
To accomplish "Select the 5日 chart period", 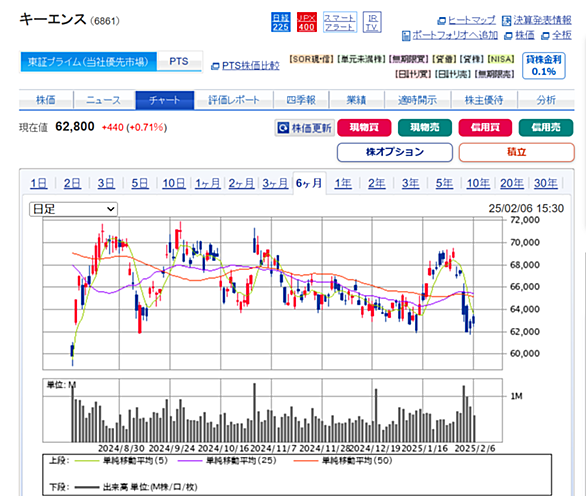I will tap(140, 184).
